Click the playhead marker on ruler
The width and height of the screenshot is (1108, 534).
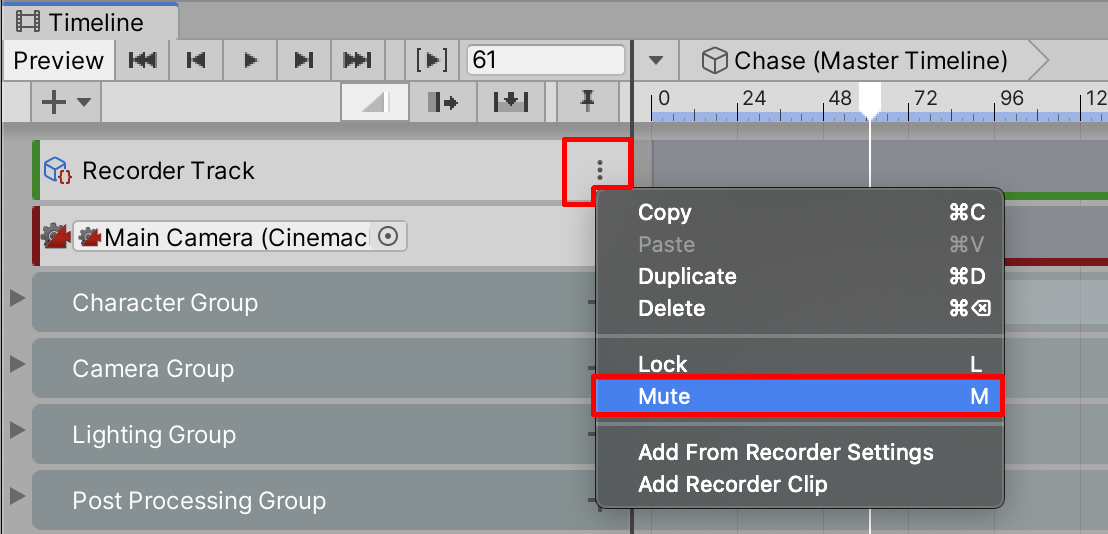[x=870, y=100]
